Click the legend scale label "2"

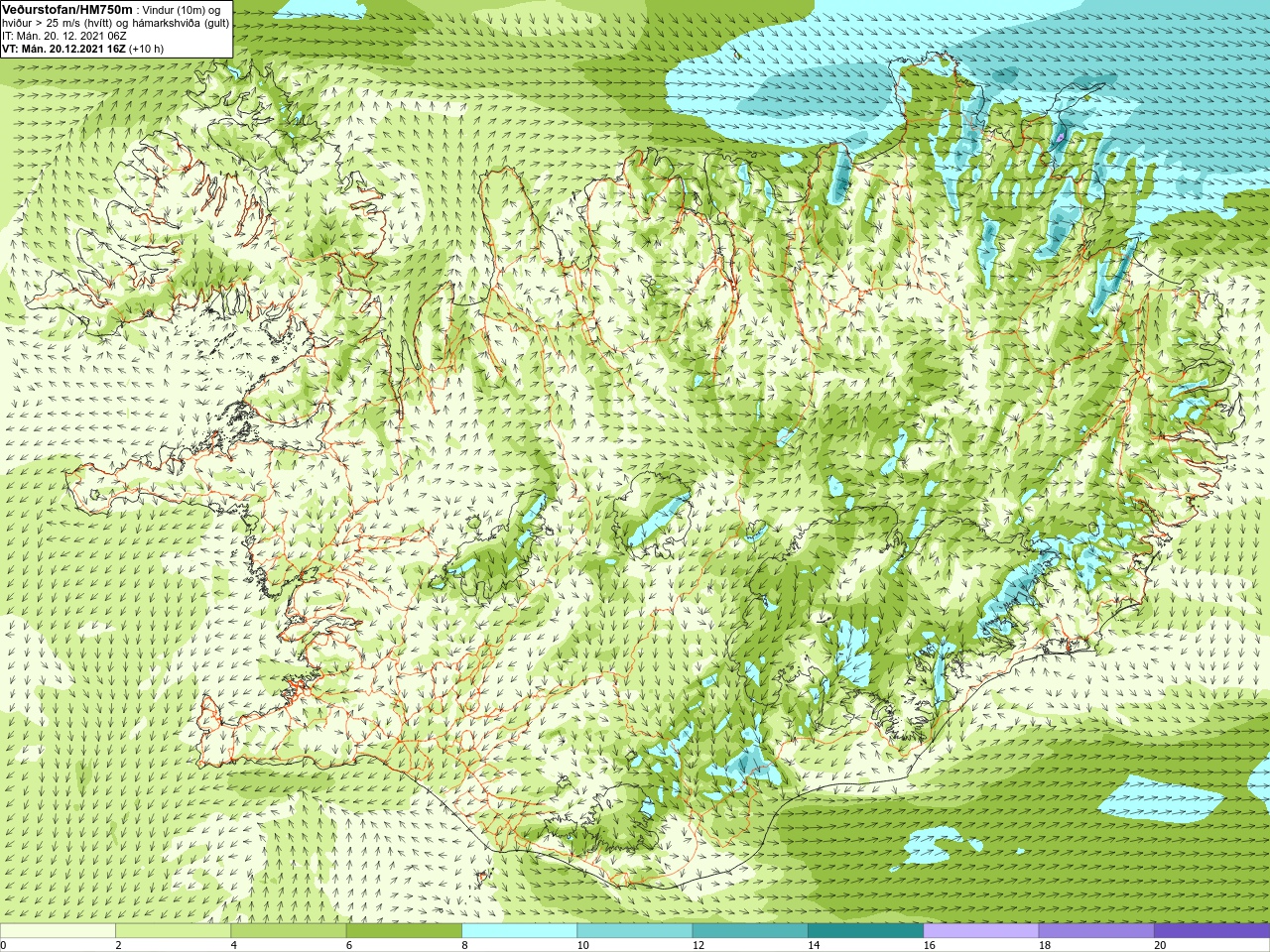(x=118, y=945)
